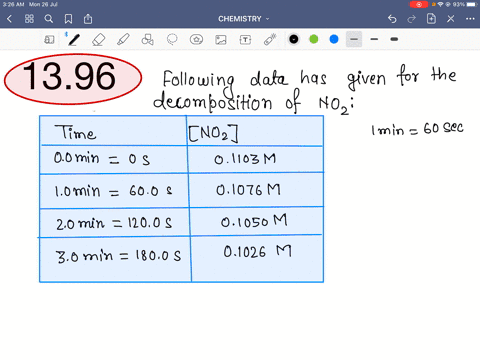Select the Laser pointer tool
Image resolution: width=480 pixels, height=360 pixels.
click(270, 40)
